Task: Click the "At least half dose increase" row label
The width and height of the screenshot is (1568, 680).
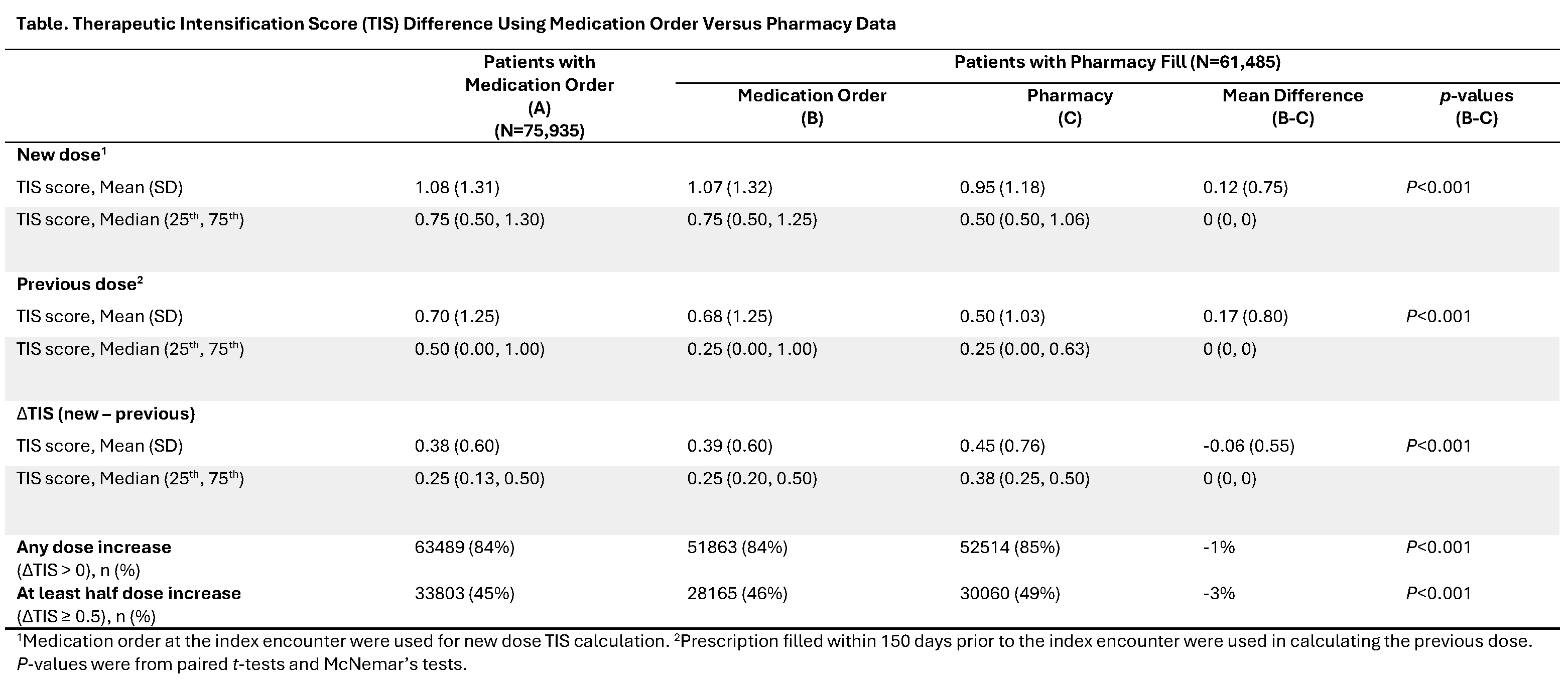Action: point(128,594)
